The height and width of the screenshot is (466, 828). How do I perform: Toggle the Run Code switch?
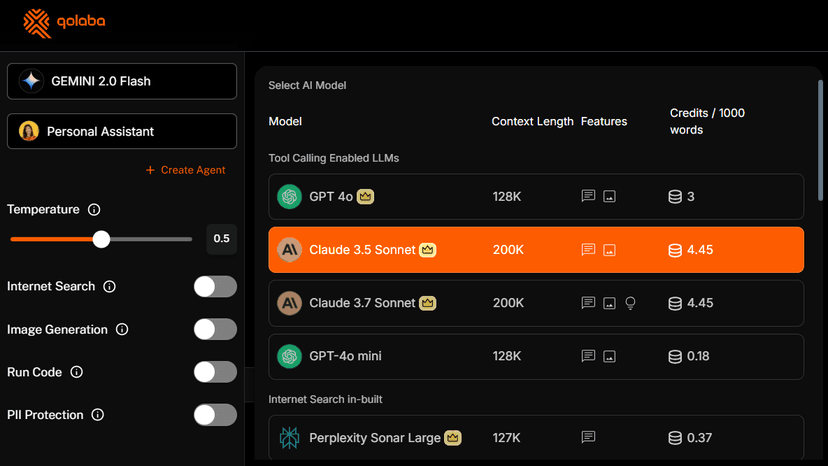[215, 372]
